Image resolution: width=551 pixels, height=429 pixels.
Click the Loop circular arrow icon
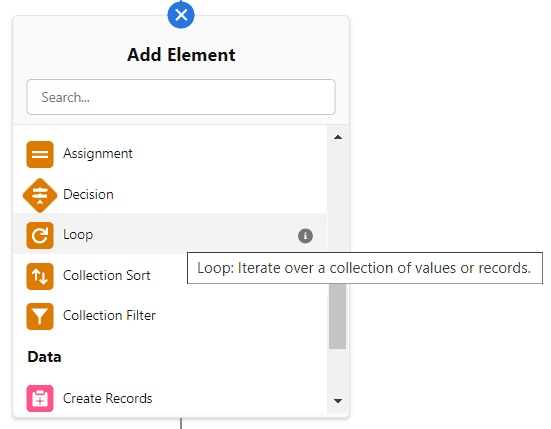coord(40,235)
